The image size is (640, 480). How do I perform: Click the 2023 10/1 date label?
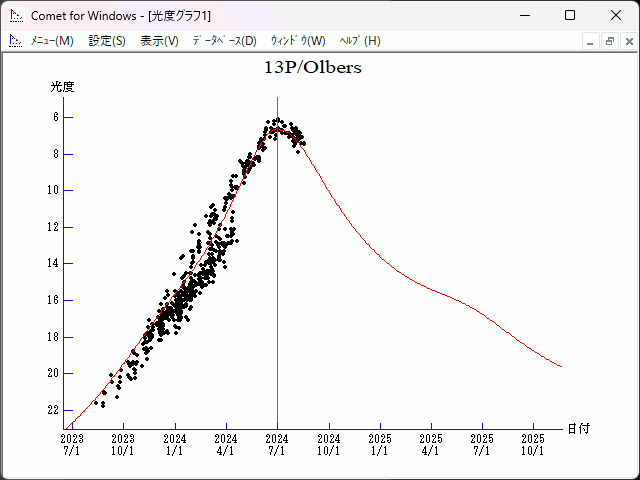pyautogui.click(x=123, y=444)
